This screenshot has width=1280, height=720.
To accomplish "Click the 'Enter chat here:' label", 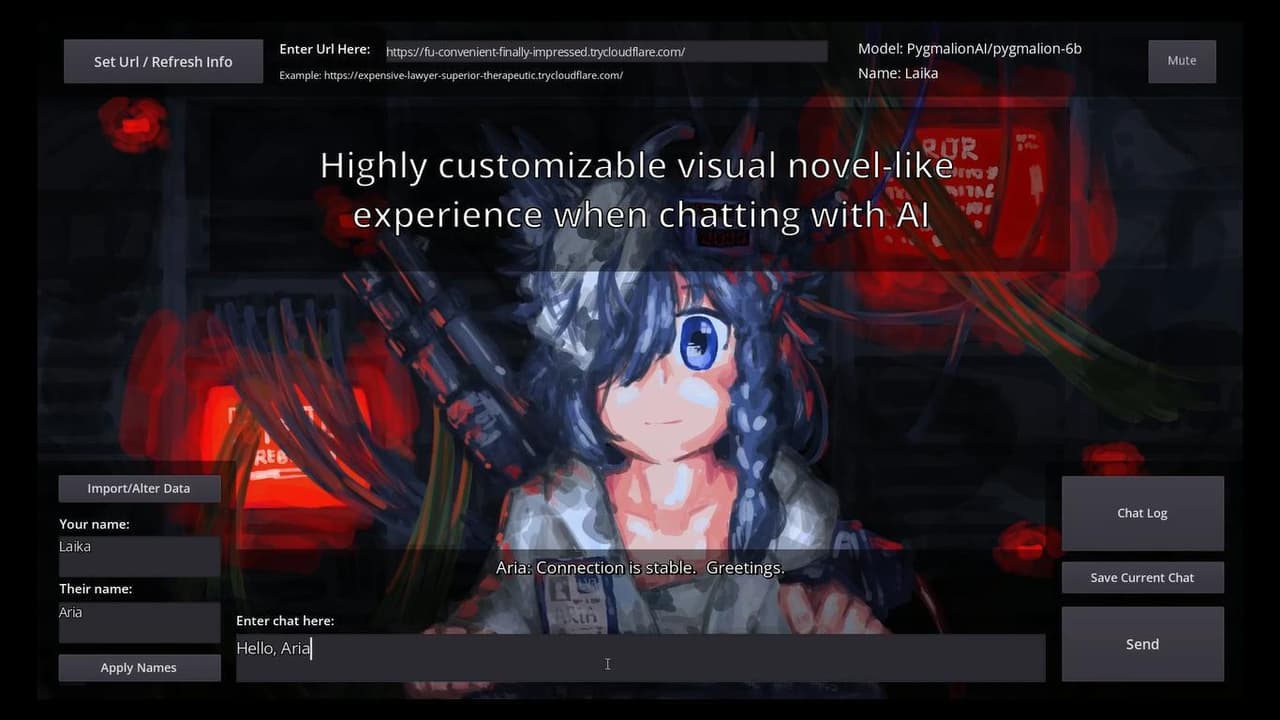I will tap(285, 621).
